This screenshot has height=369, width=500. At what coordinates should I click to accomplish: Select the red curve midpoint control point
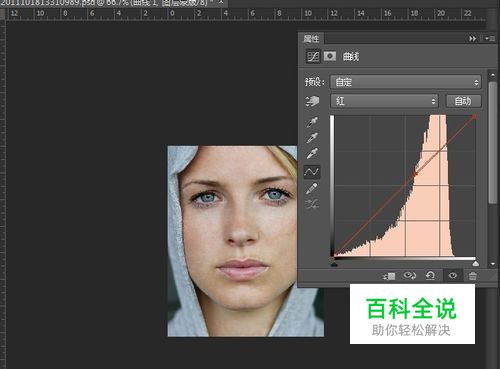[415, 174]
